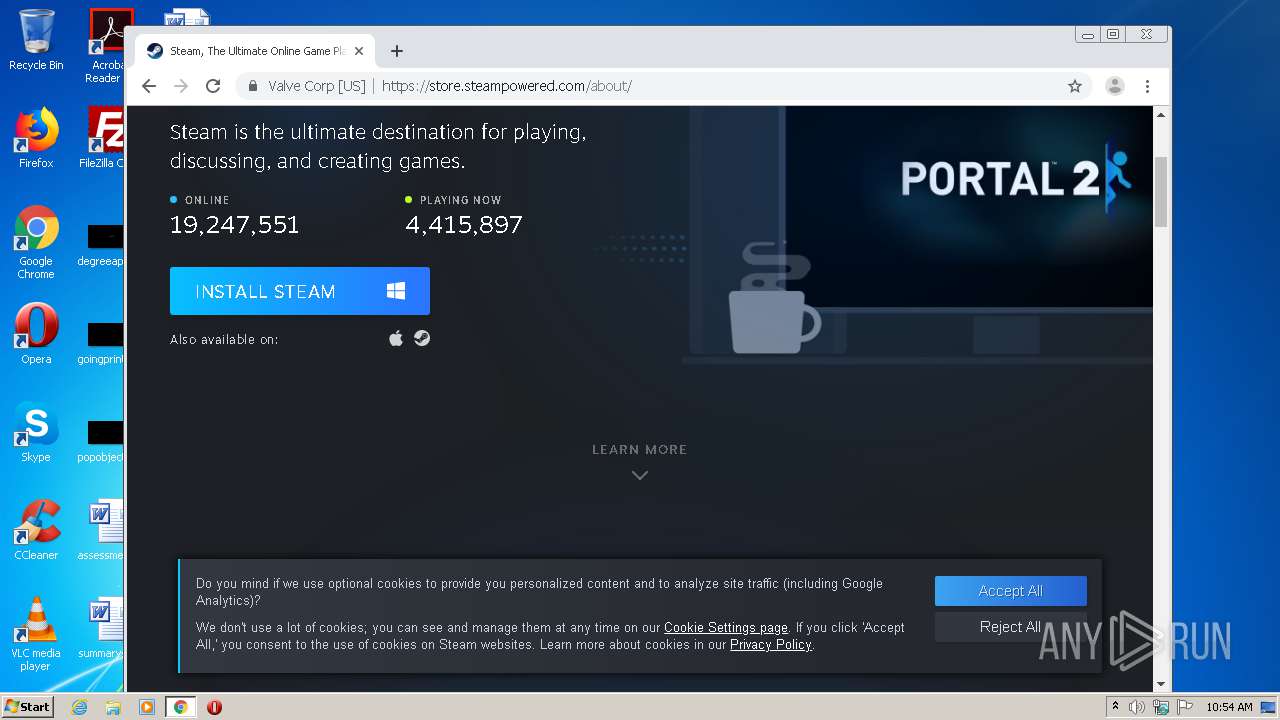Open Windows Media Player from the taskbar

(x=146, y=707)
